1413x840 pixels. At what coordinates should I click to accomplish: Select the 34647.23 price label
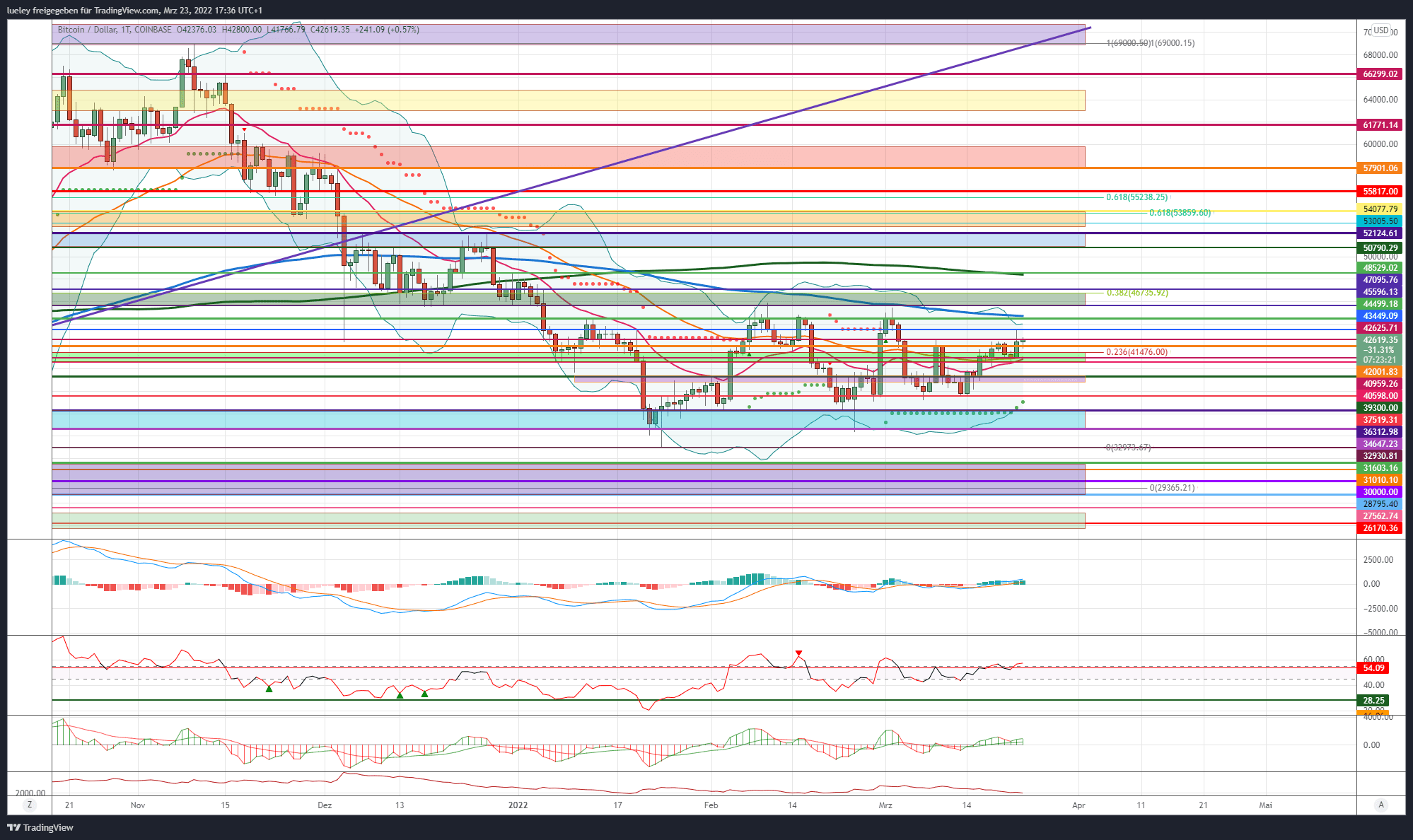[x=1380, y=444]
